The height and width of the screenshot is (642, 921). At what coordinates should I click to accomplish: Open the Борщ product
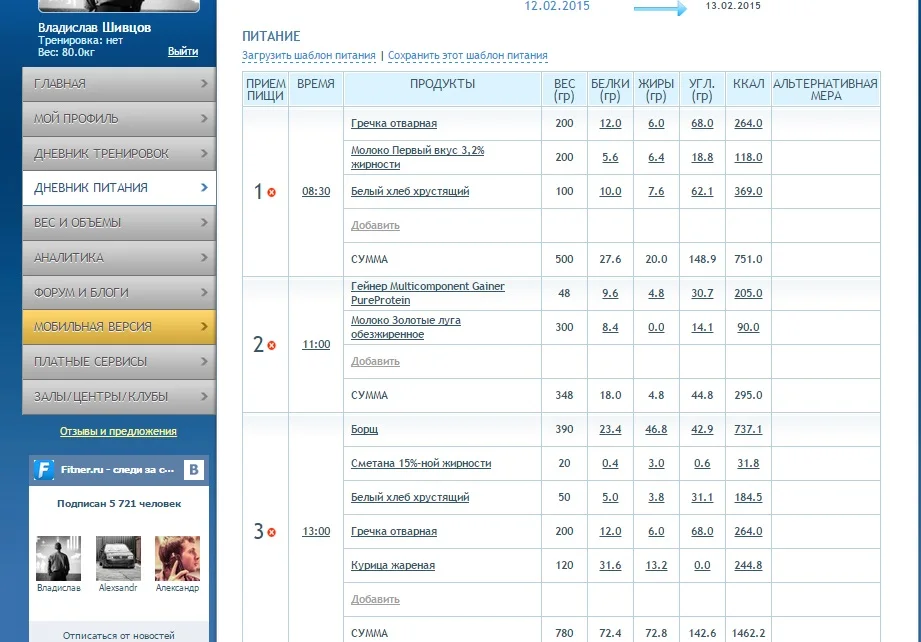pos(364,429)
